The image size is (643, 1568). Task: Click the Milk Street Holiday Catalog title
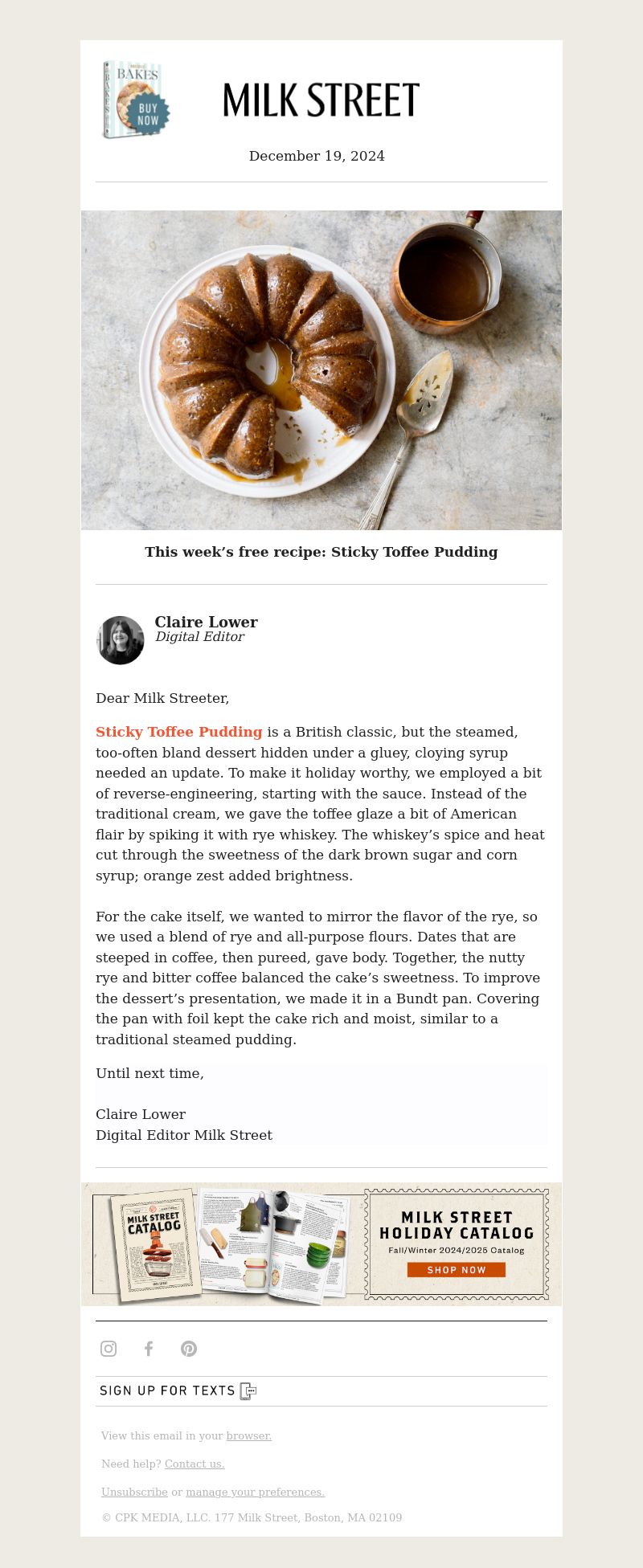[457, 1225]
